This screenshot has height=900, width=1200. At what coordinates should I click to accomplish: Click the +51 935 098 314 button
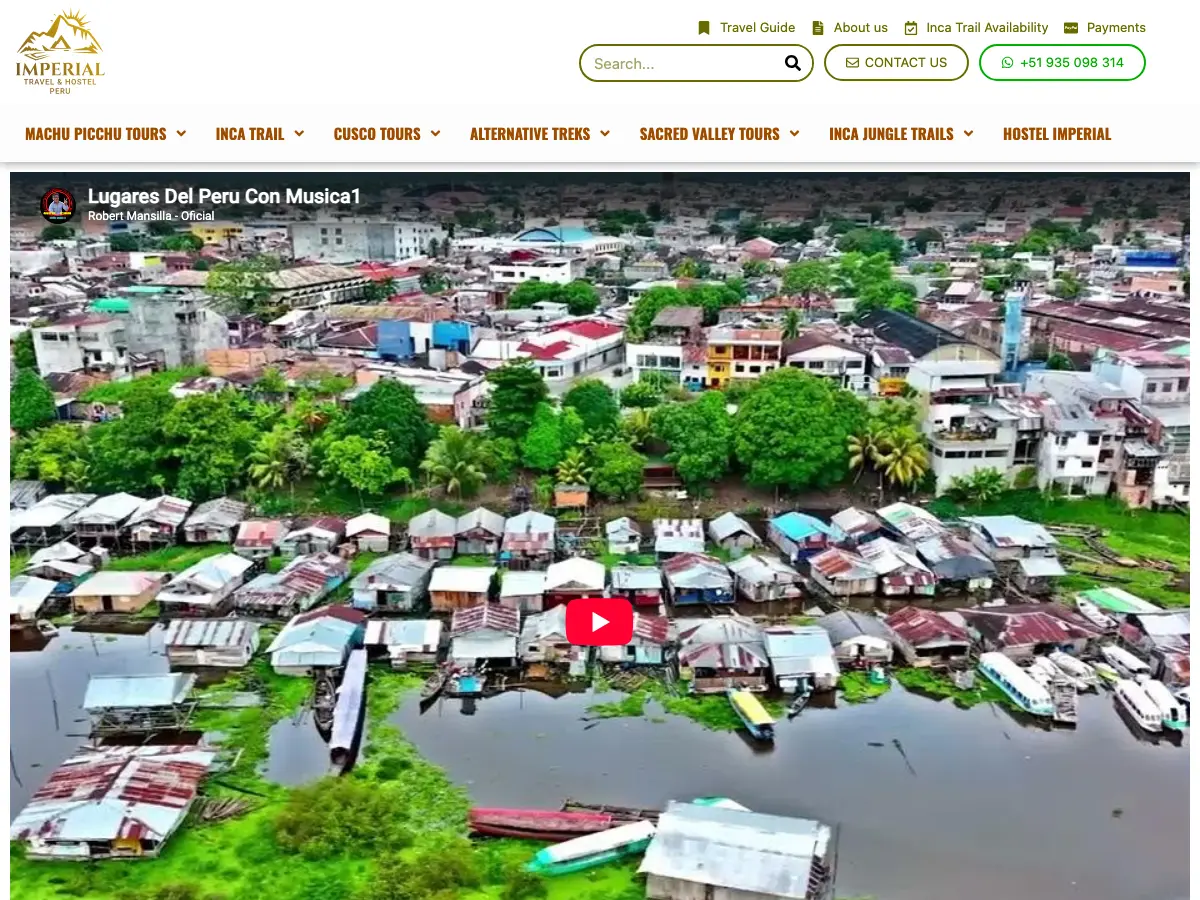pyautogui.click(x=1062, y=62)
